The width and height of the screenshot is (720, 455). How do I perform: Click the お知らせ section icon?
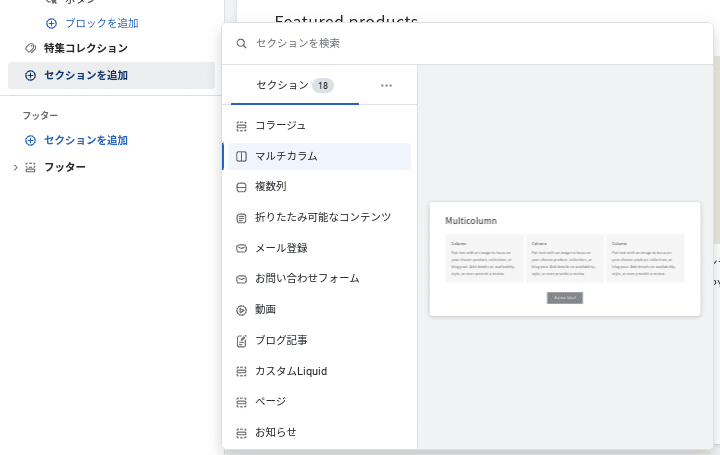pos(241,433)
